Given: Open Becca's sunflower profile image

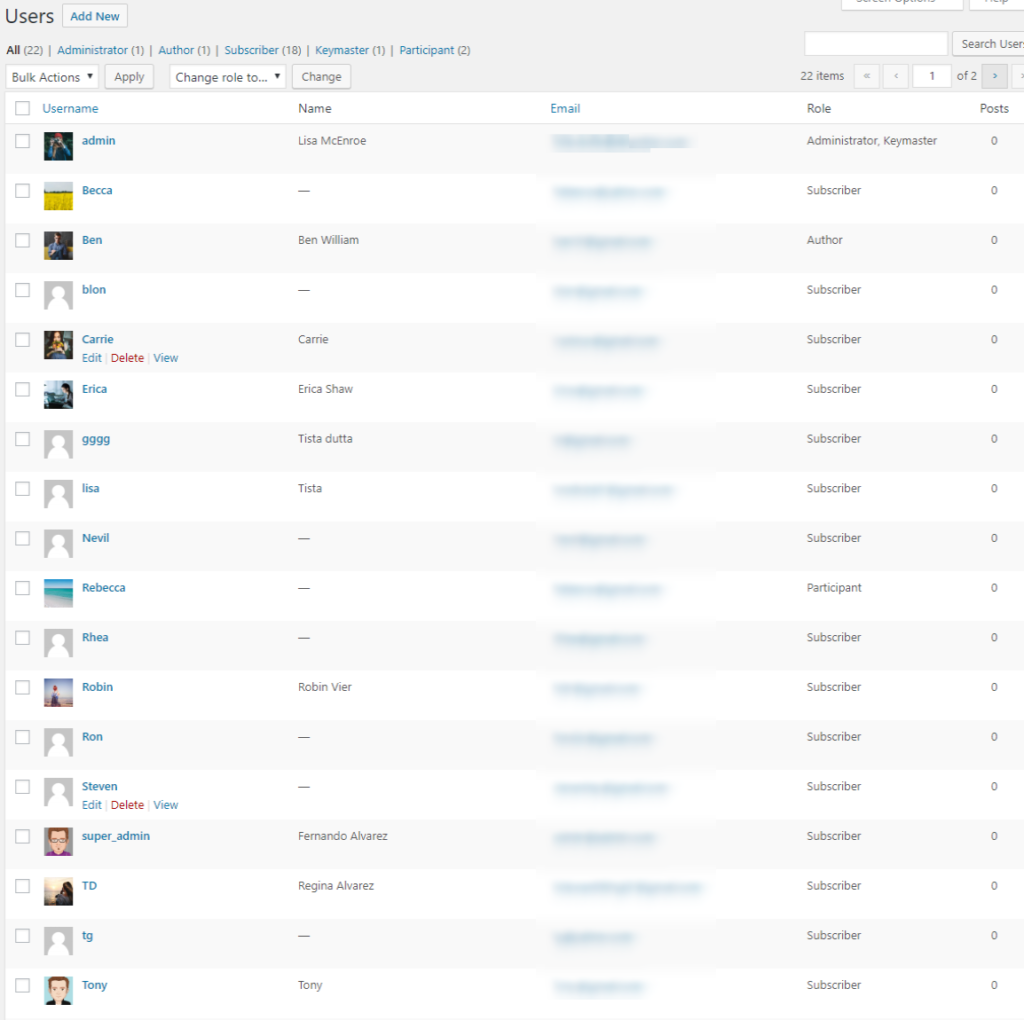Looking at the screenshot, I should coord(57,197).
